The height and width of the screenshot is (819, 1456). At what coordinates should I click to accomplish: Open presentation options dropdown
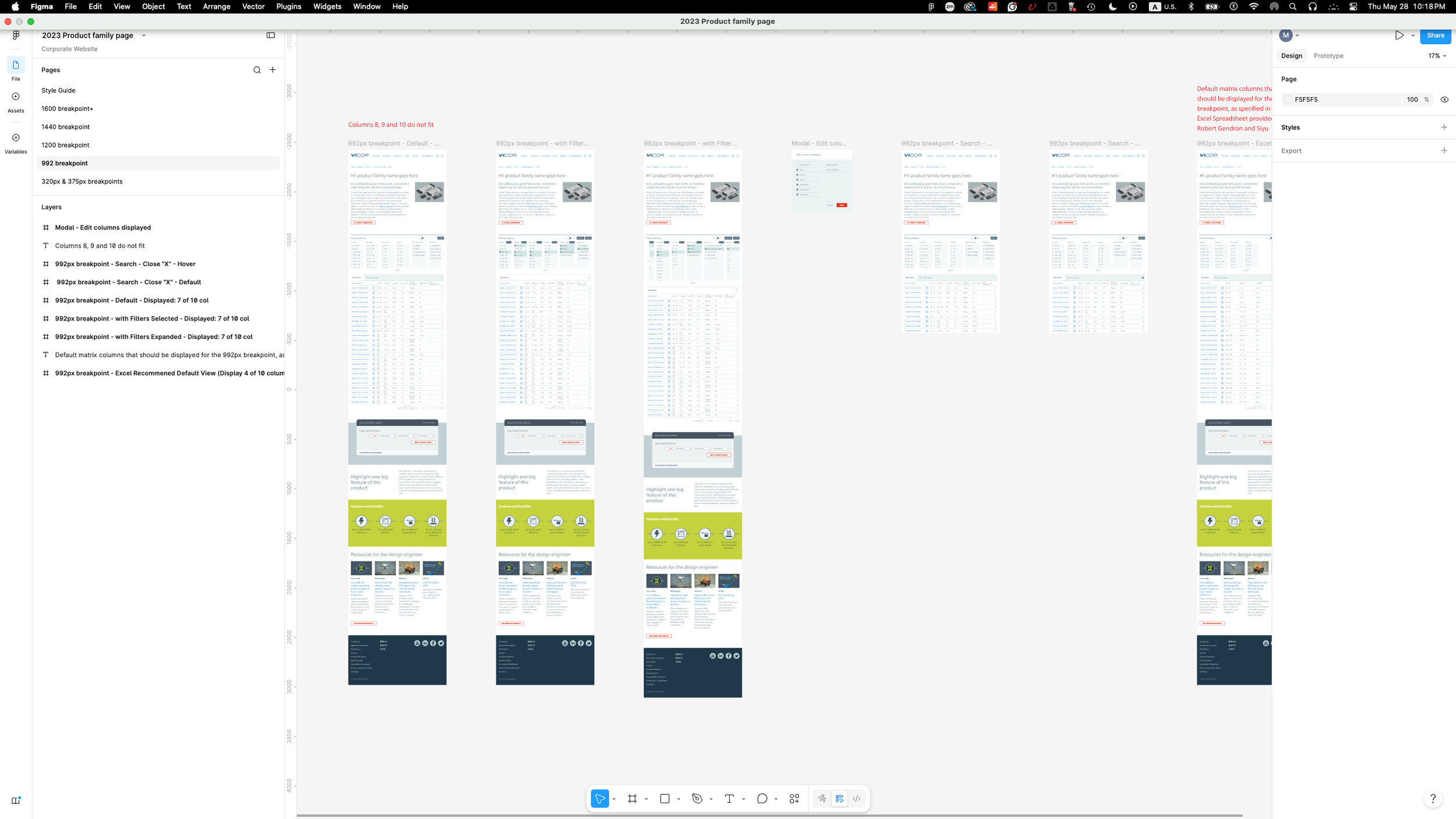point(1413,36)
